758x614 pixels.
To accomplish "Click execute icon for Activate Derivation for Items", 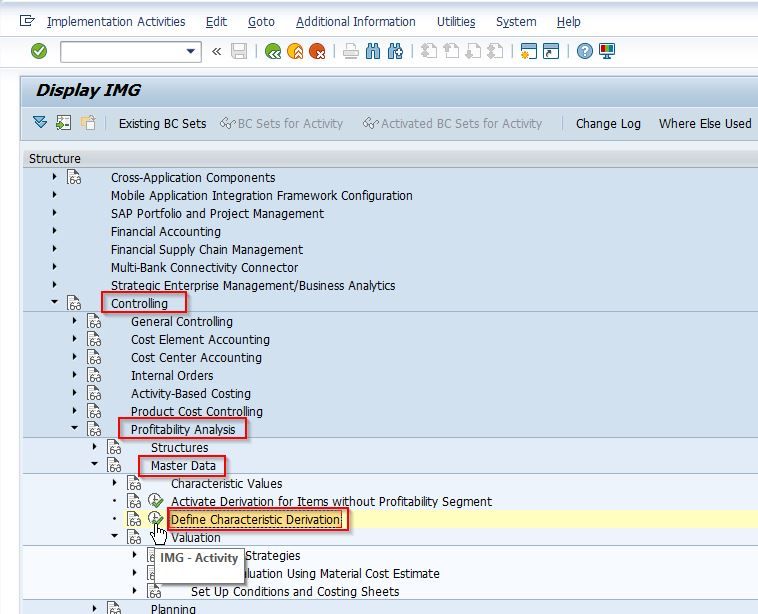I will (155, 500).
